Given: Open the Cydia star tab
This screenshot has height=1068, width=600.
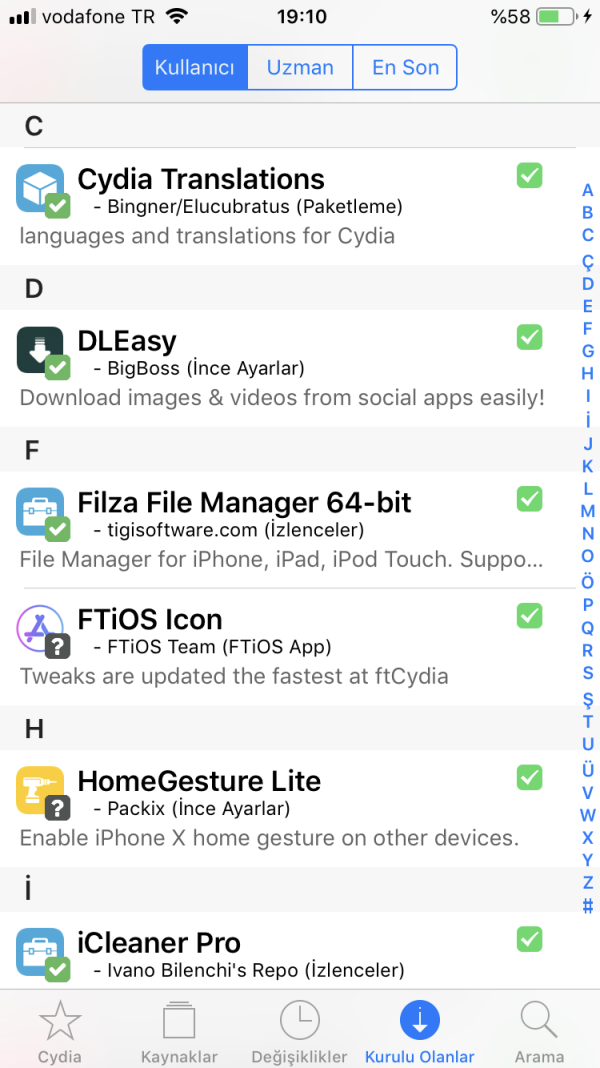Looking at the screenshot, I should pos(60,1031).
